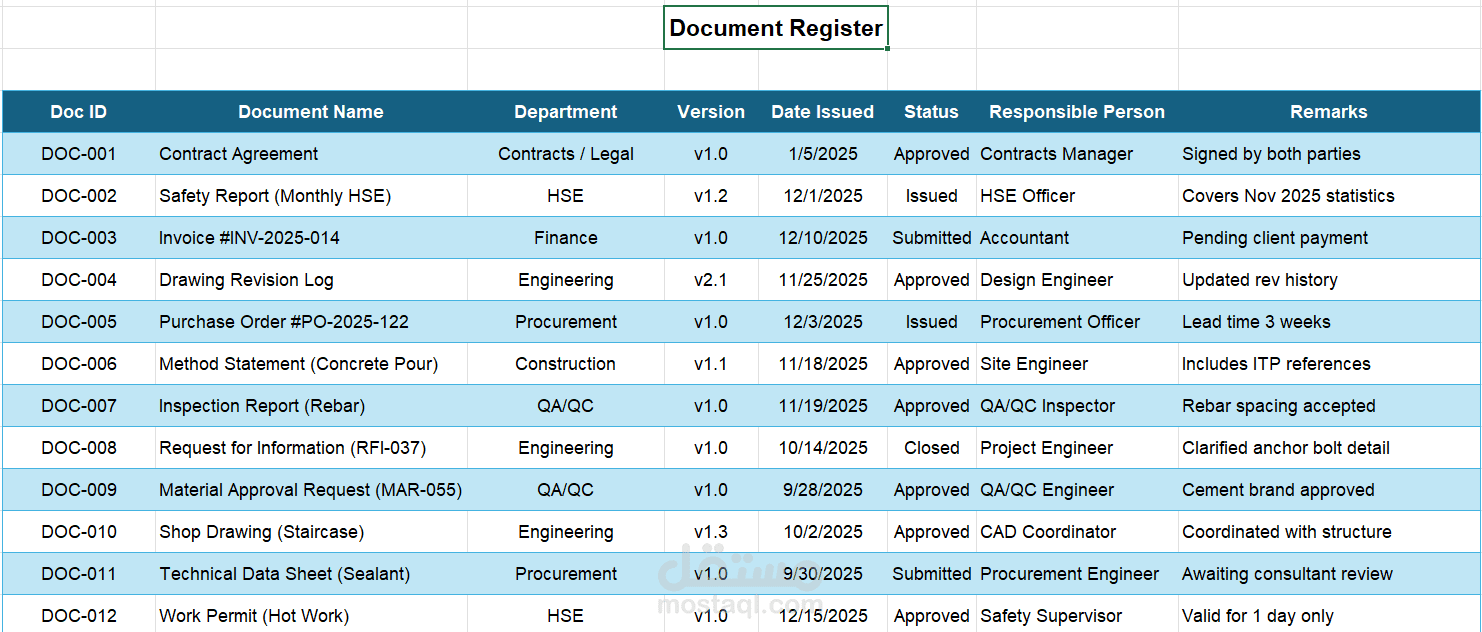Select the Safety Supervisor cell

(1077, 614)
